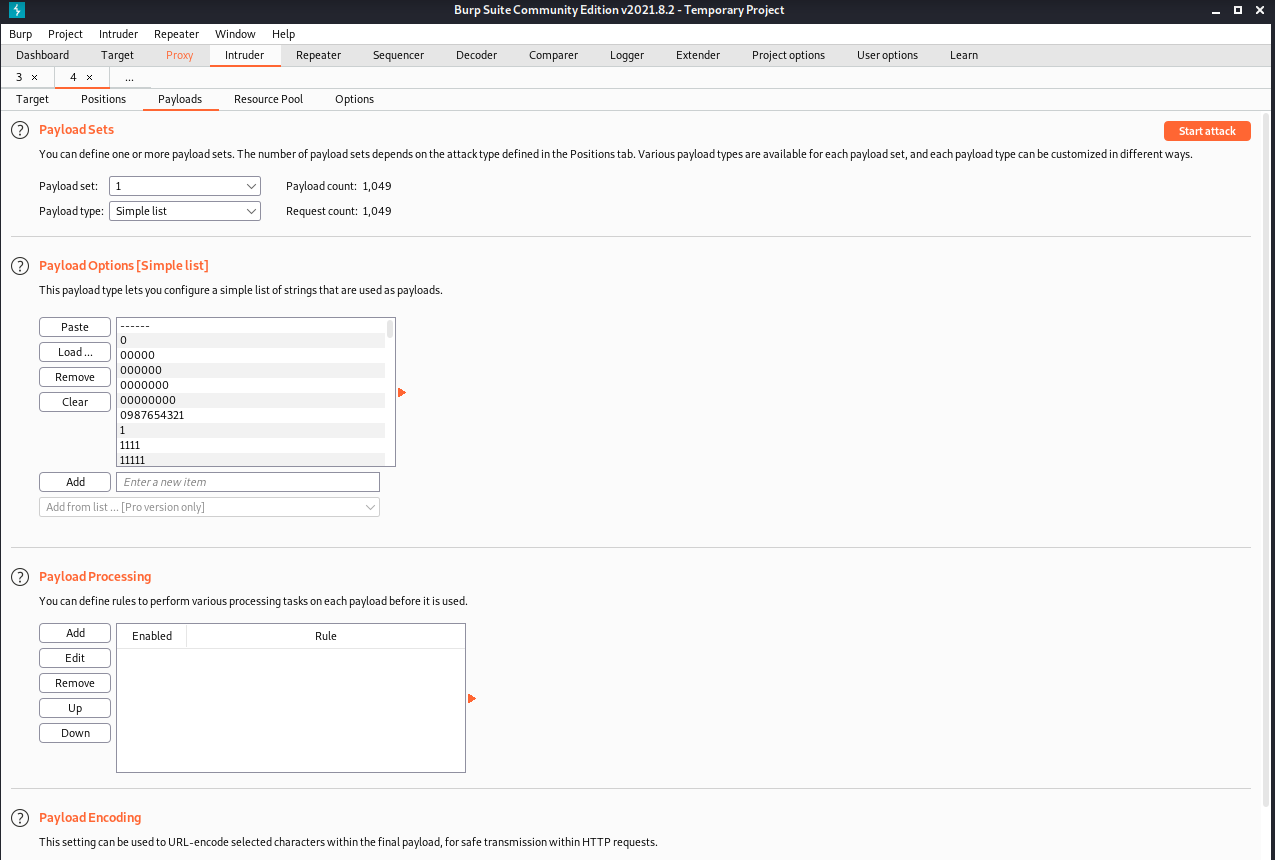Click the Enter a new item field
Viewport: 1275px width, 860px height.
[x=248, y=482]
